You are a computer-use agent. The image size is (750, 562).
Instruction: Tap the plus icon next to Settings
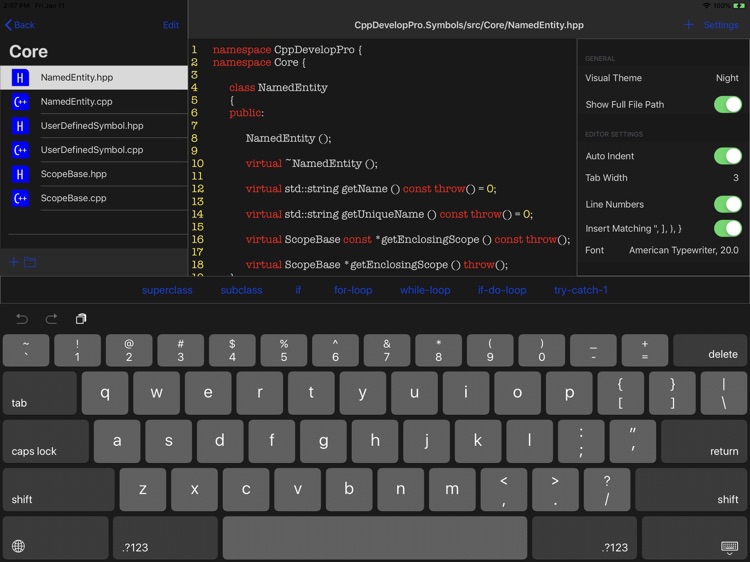(x=688, y=24)
